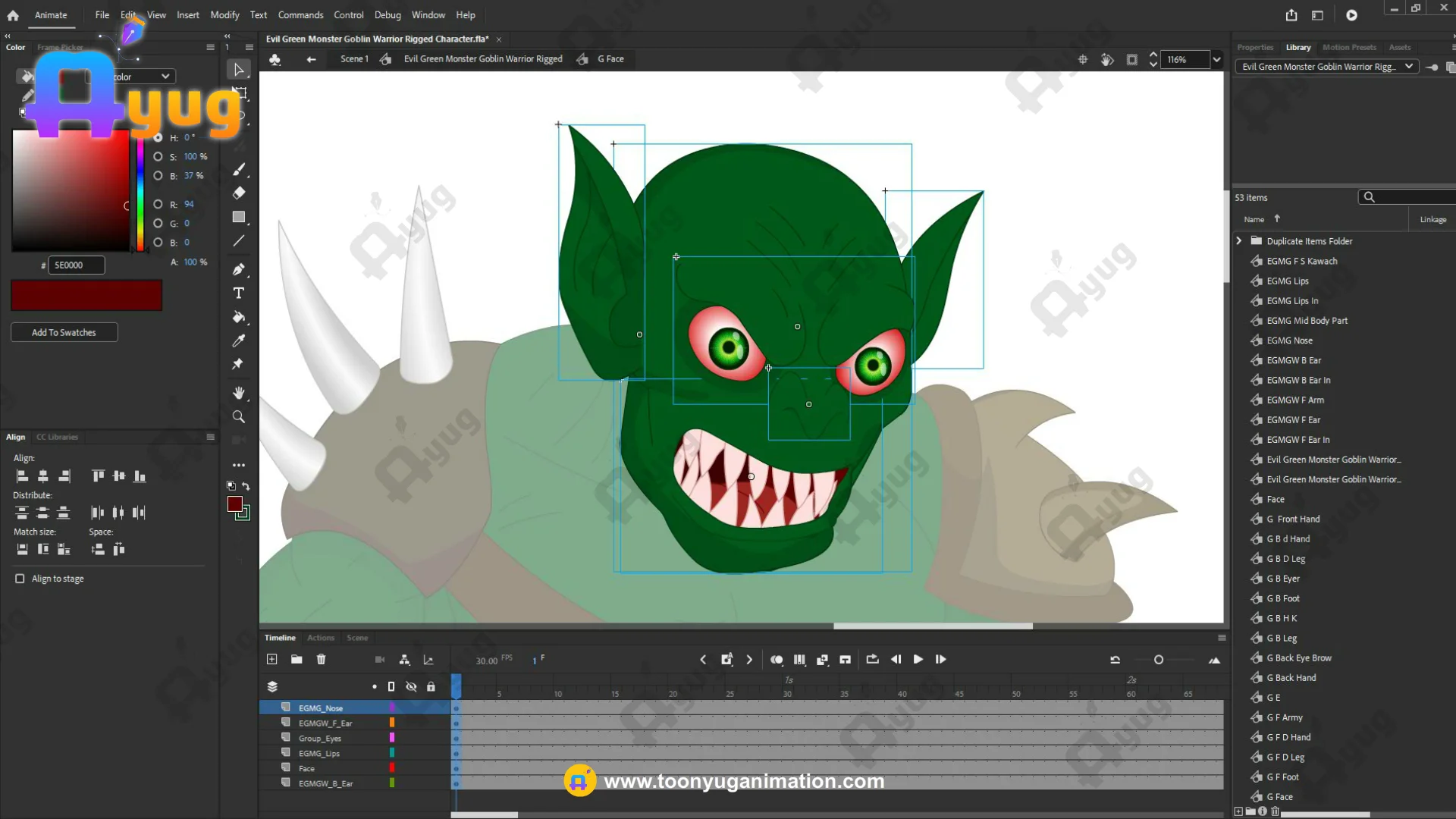Toggle hide all layers icon in timeline header
This screenshot has width=1456, height=819.
pos(411,687)
